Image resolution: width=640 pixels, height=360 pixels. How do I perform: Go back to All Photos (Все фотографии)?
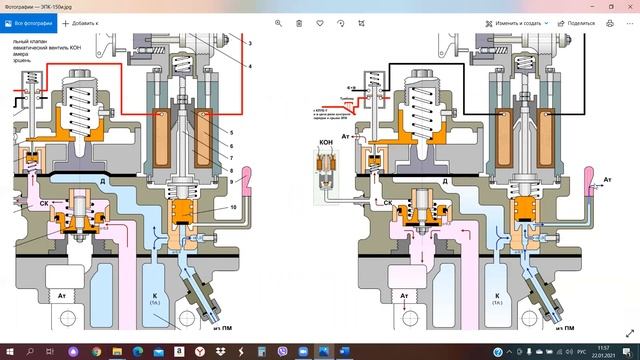pos(29,23)
